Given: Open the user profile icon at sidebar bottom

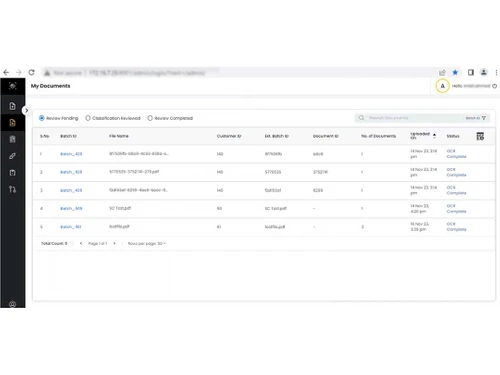Looking at the screenshot, I should pyautogui.click(x=13, y=304).
